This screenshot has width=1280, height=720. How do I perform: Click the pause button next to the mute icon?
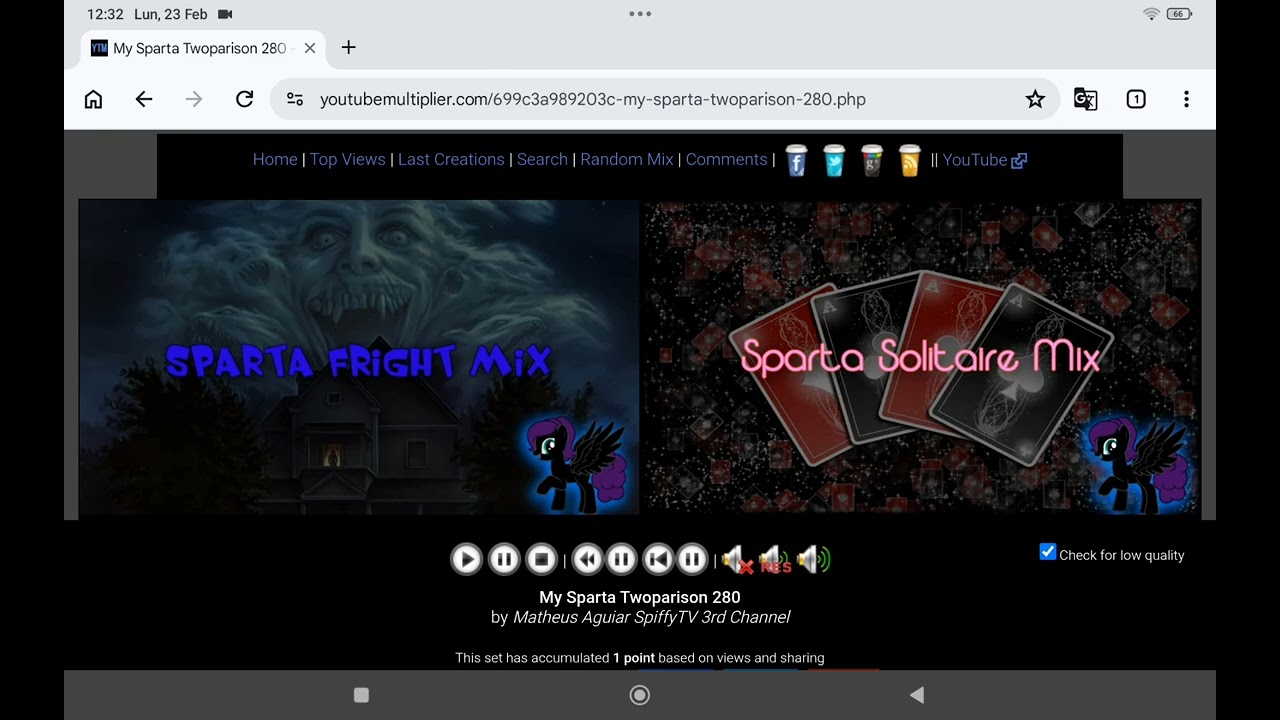click(x=692, y=559)
